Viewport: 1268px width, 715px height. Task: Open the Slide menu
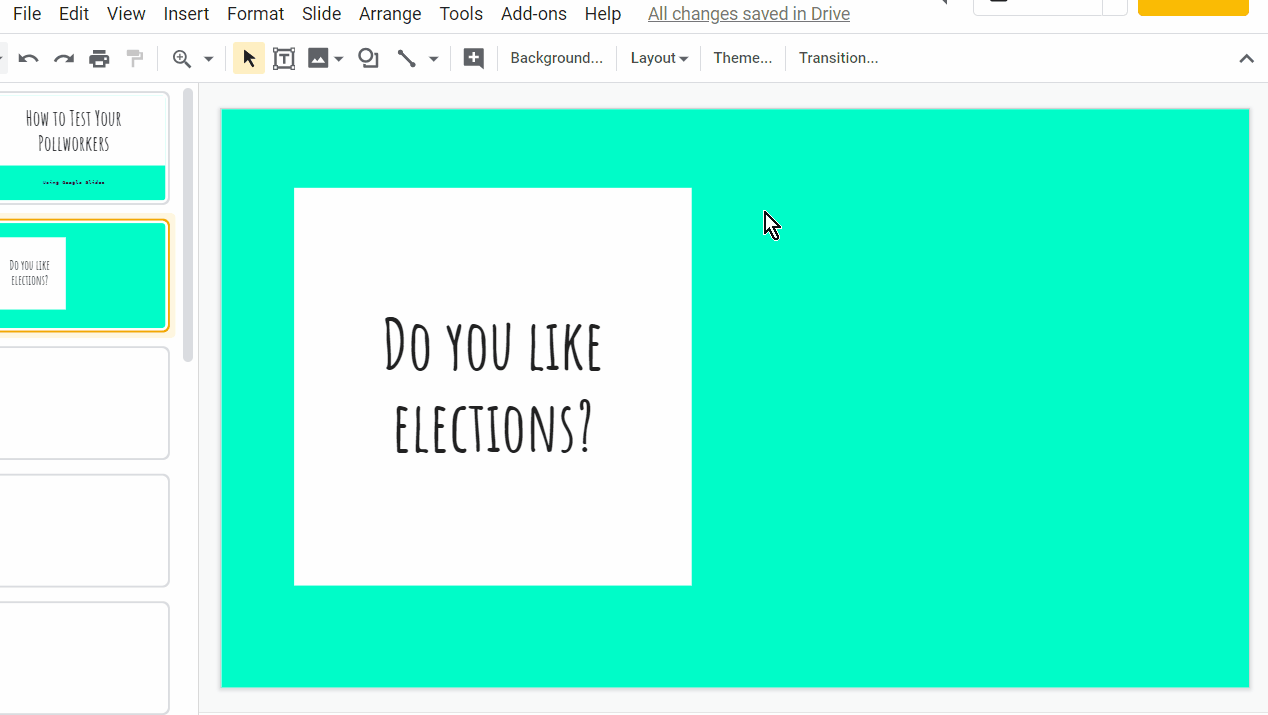coord(322,14)
